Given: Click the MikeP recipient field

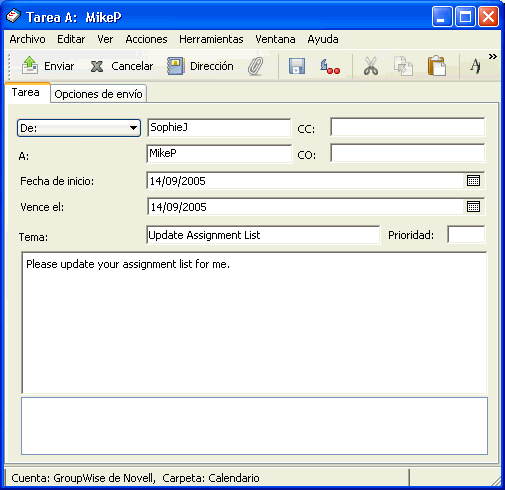Looking at the screenshot, I should coord(219,154).
